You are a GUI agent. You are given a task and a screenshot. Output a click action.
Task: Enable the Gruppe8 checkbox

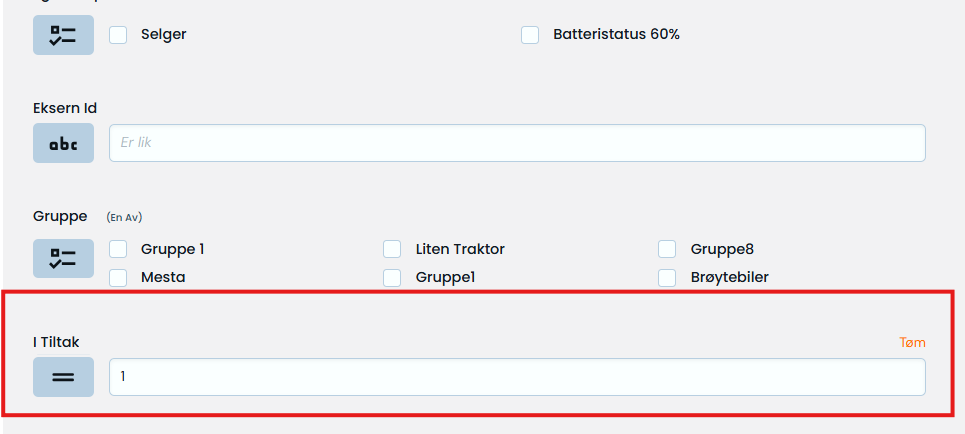[x=667, y=249]
